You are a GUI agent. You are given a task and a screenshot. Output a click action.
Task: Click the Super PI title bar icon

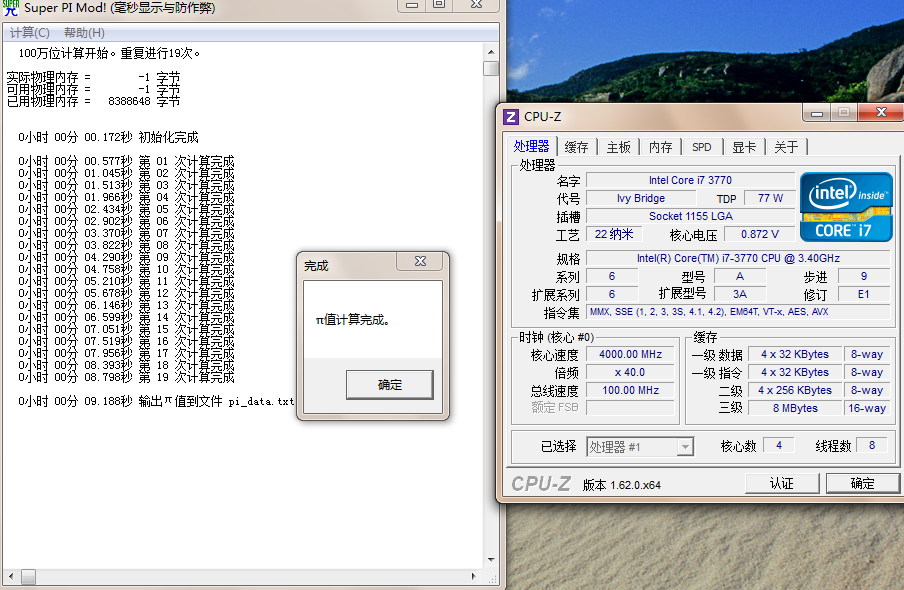(11, 7)
